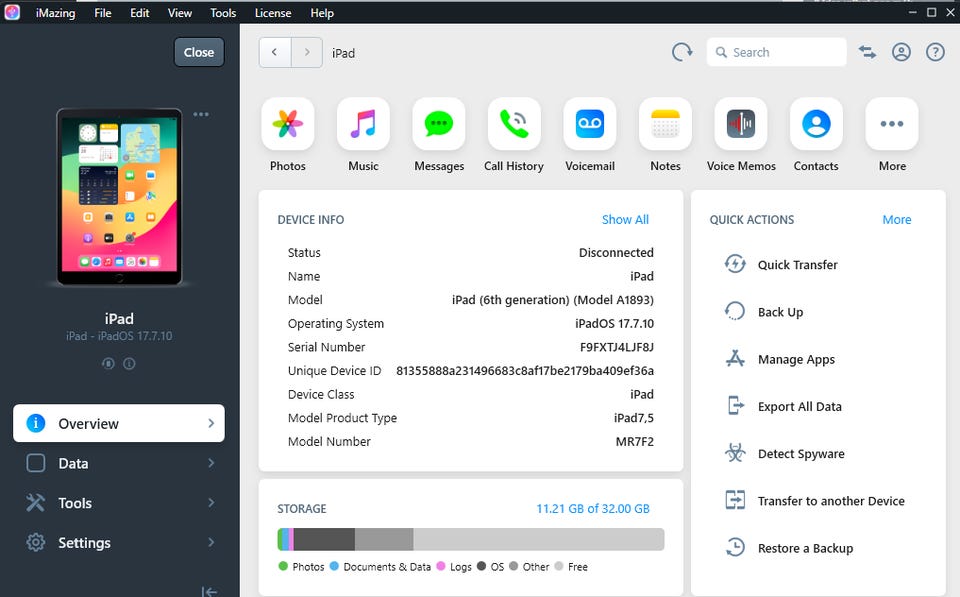Image resolution: width=960 pixels, height=597 pixels.
Task: Open the Notes icon
Action: [x=666, y=124]
